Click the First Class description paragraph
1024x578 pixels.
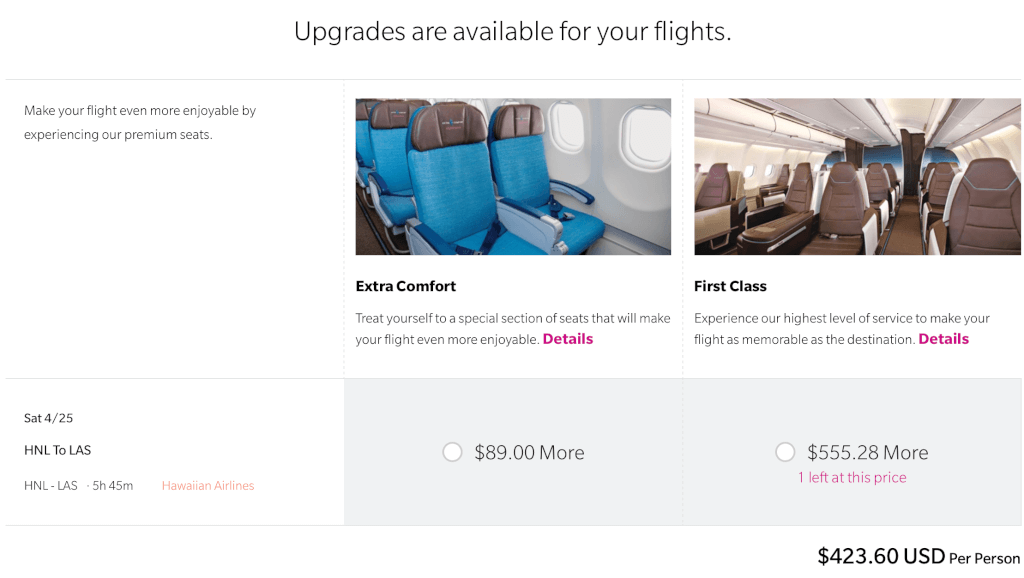pyautogui.click(x=842, y=329)
